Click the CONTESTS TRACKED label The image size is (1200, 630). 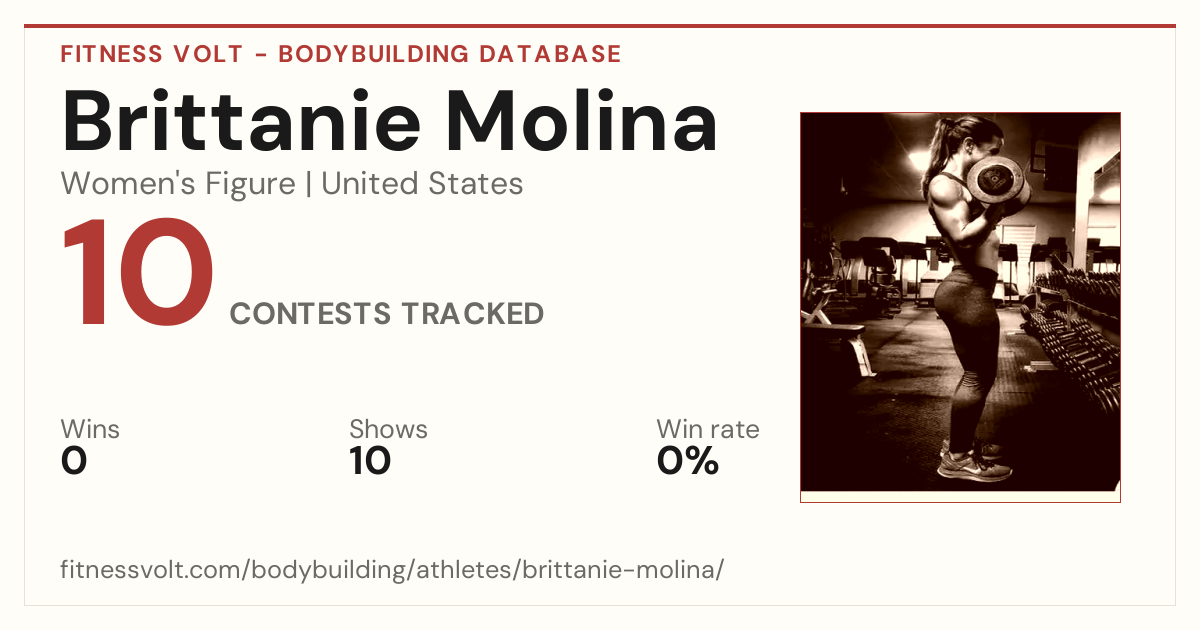click(x=387, y=314)
